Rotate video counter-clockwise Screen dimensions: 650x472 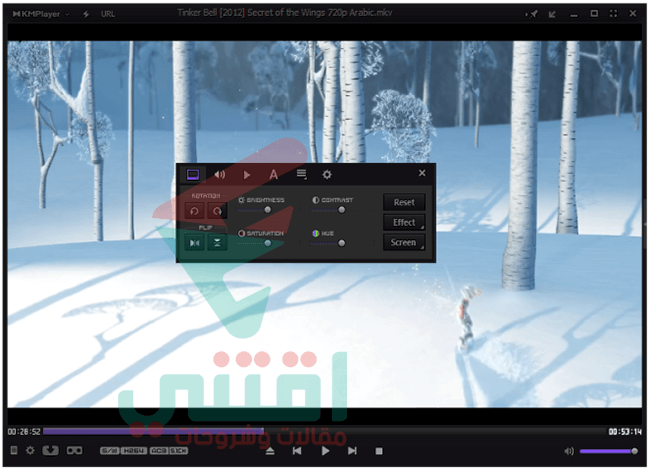click(x=194, y=211)
